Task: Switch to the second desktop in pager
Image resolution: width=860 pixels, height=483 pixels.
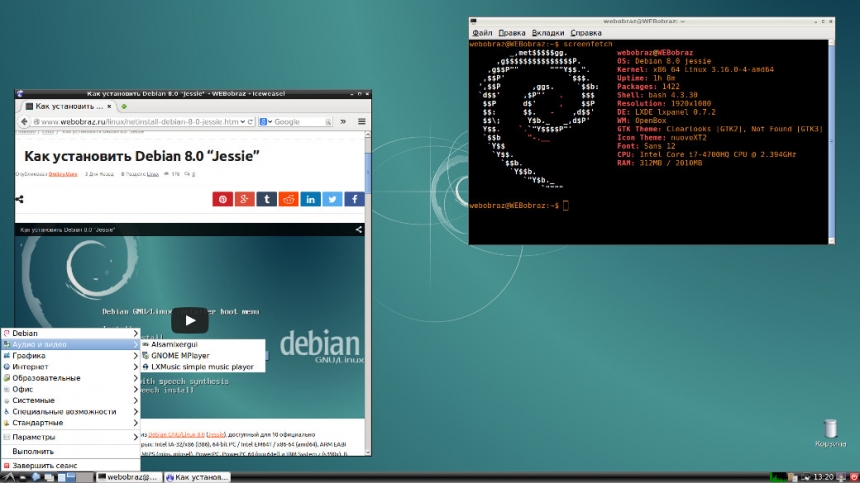Action: click(x=84, y=478)
